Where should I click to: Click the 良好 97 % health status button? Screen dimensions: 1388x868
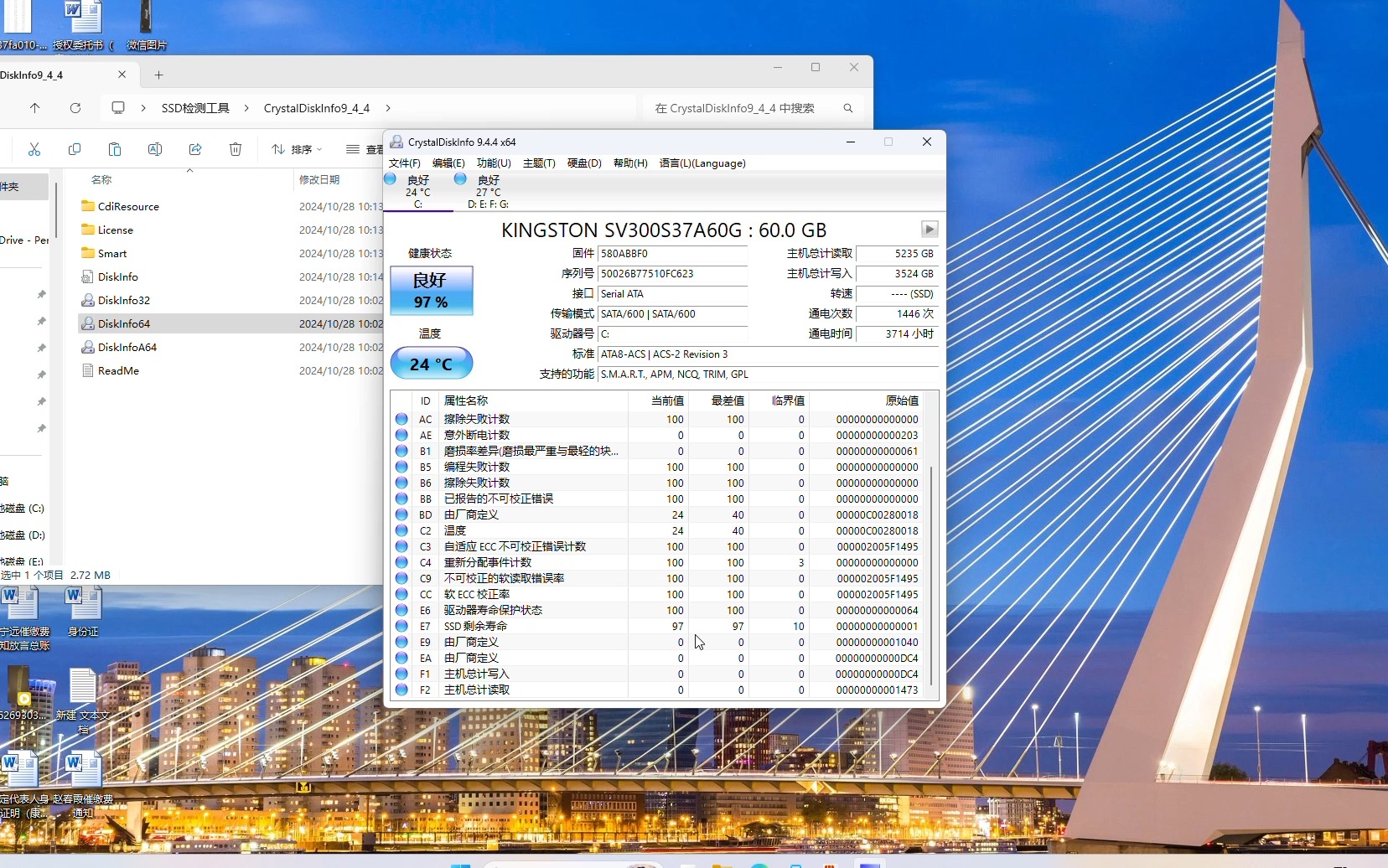tap(432, 291)
